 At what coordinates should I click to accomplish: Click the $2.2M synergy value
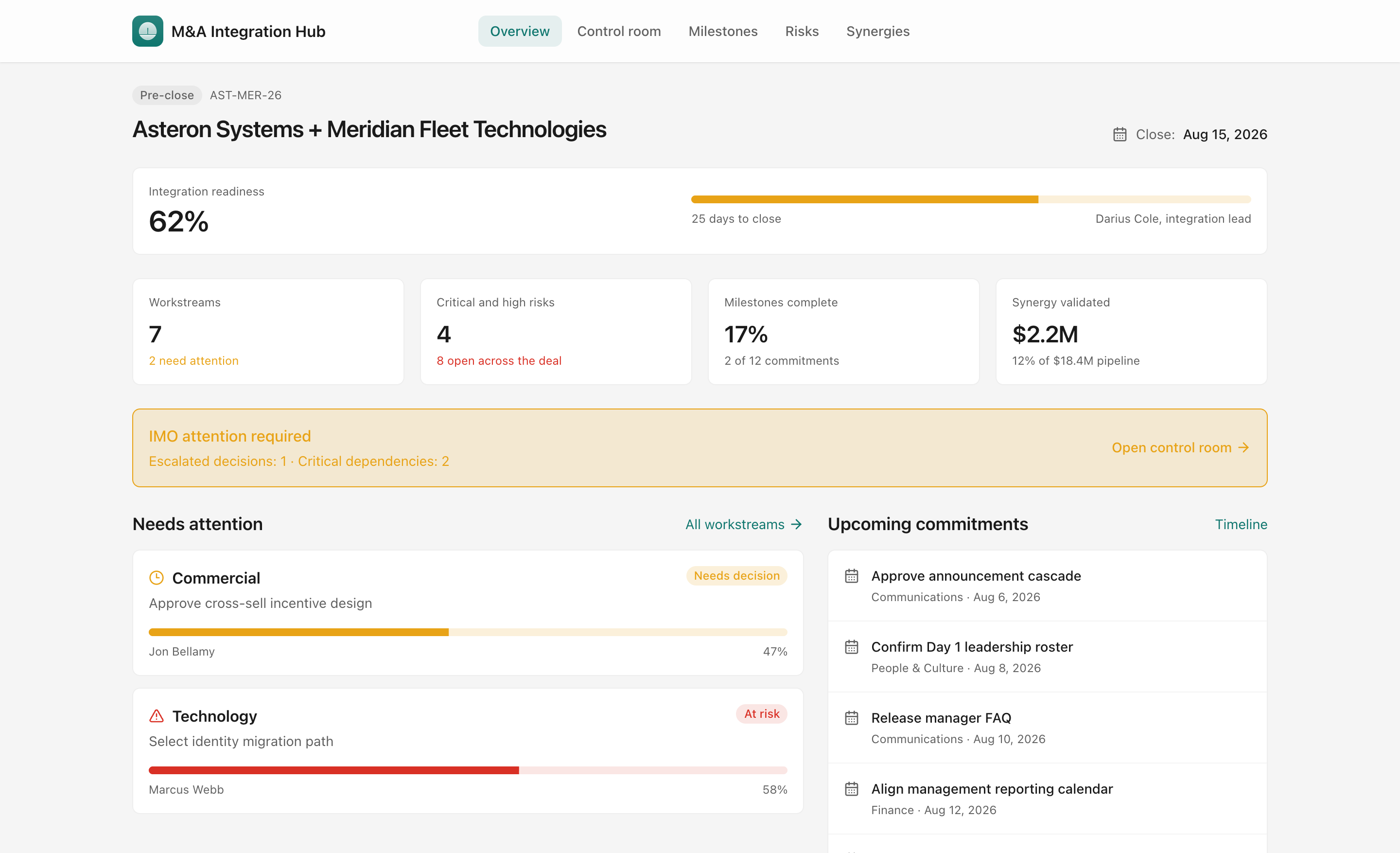(1045, 334)
